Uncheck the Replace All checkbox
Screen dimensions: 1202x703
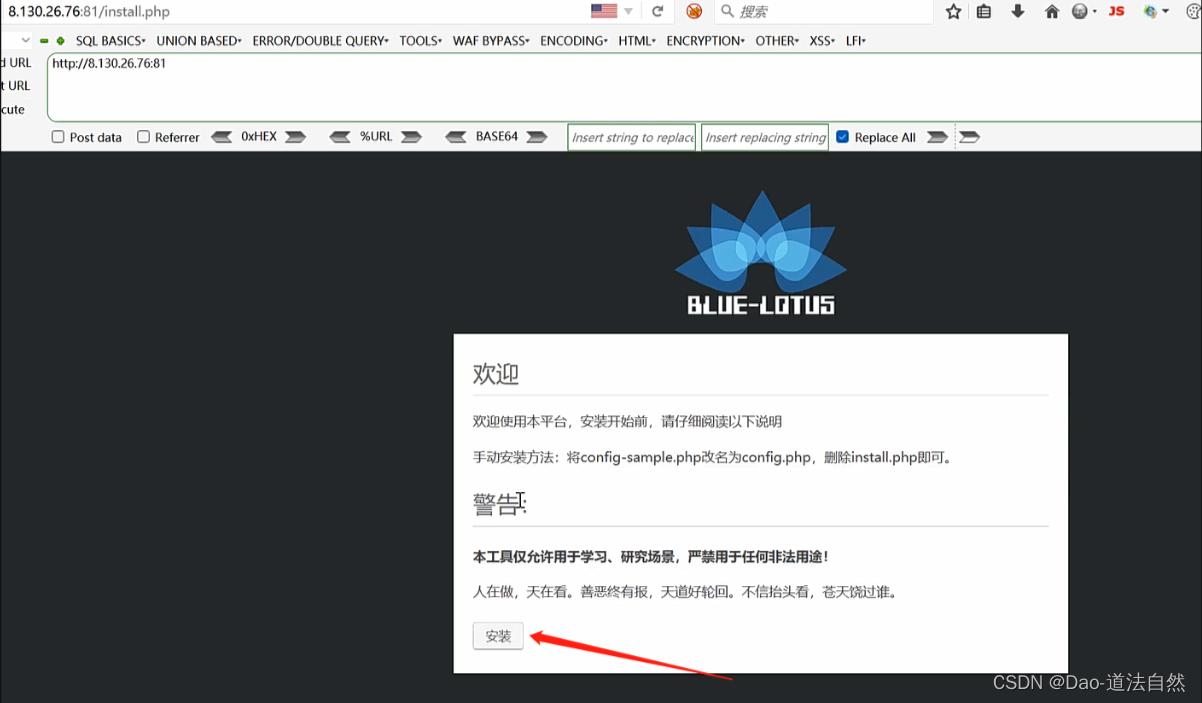[x=842, y=137]
